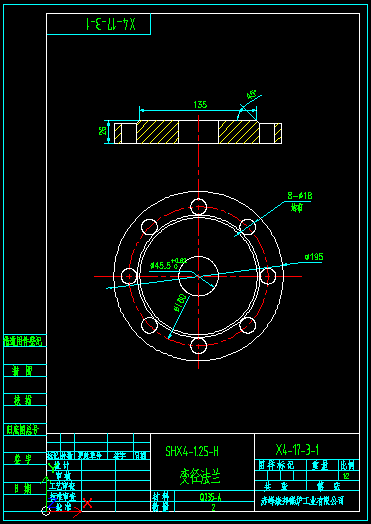The width and height of the screenshot is (371, 524).
Task: Select the left hatched section area
Action: (x=157, y=132)
